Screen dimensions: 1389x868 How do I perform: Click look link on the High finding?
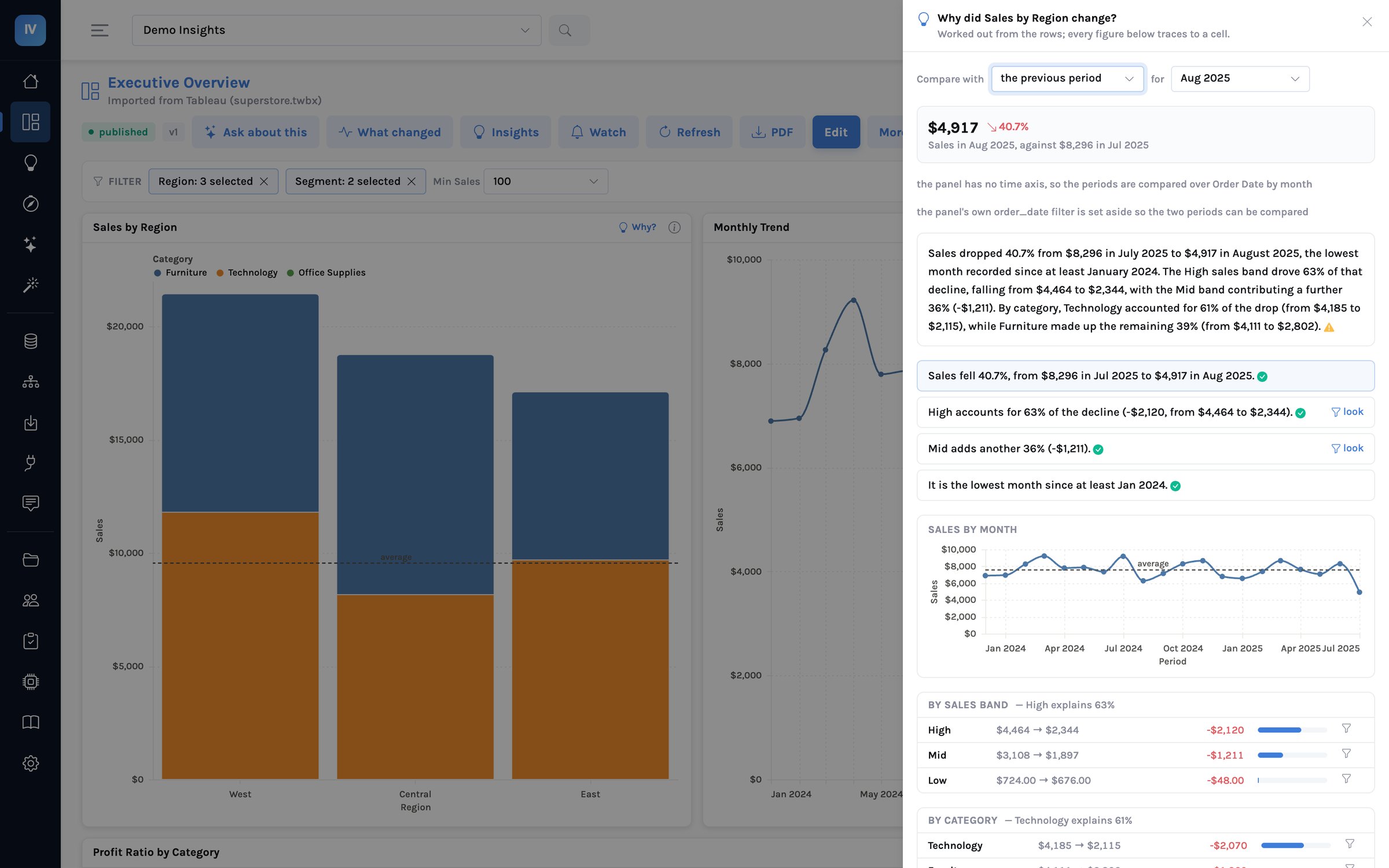[x=1347, y=411]
